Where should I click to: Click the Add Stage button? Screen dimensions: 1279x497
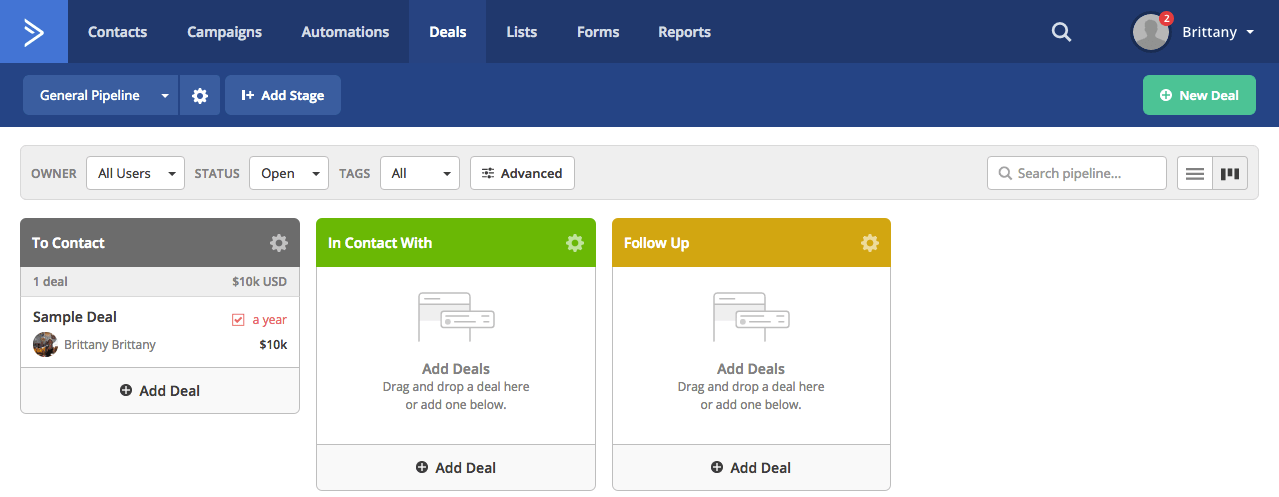283,96
